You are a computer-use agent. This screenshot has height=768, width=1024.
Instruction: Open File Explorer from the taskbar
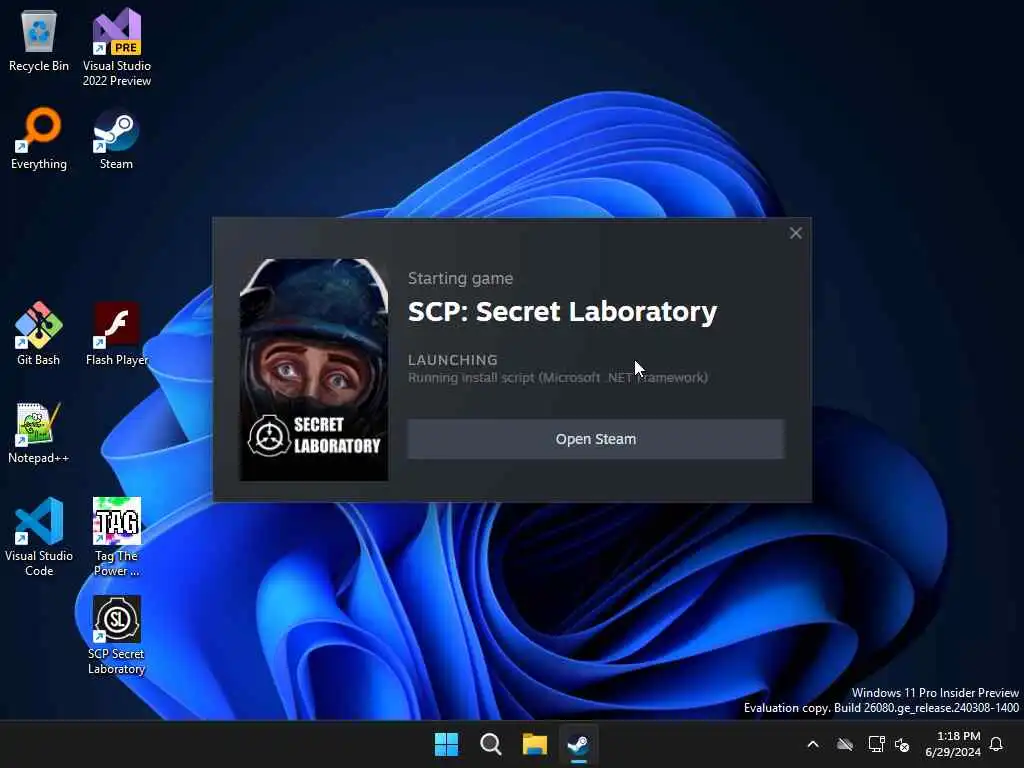click(x=534, y=744)
